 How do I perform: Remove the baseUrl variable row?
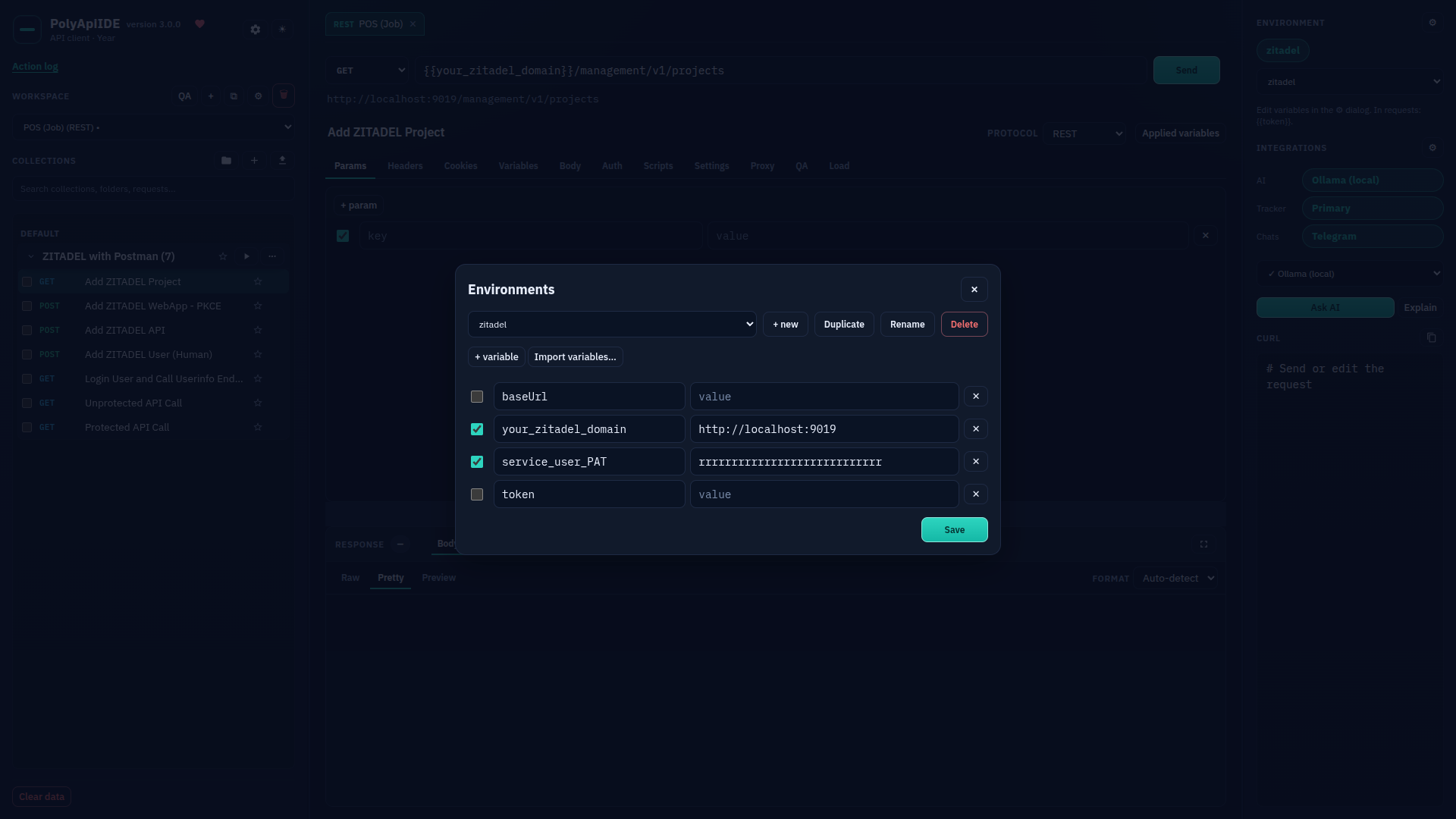pyautogui.click(x=976, y=397)
